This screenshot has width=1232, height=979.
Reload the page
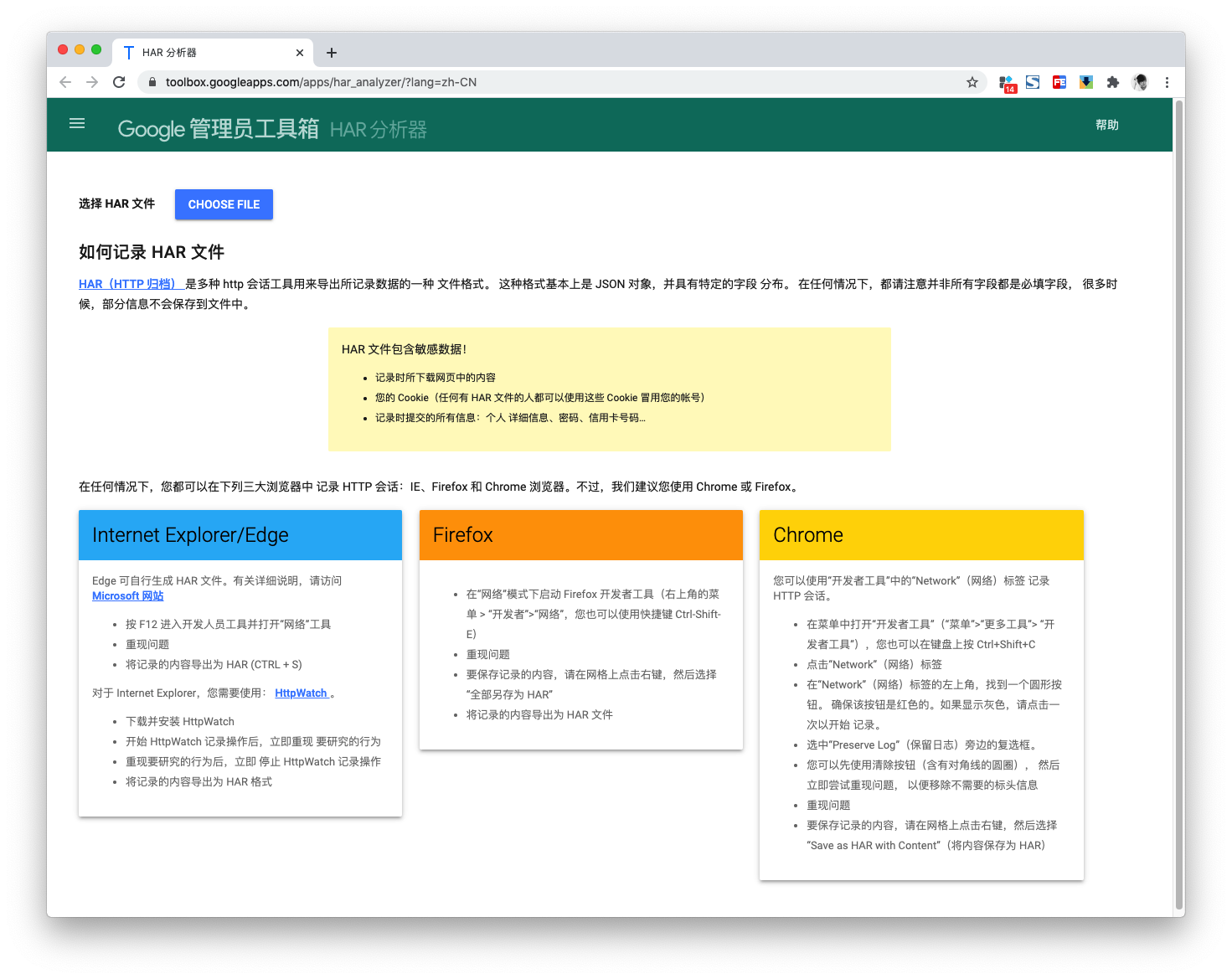point(119,82)
